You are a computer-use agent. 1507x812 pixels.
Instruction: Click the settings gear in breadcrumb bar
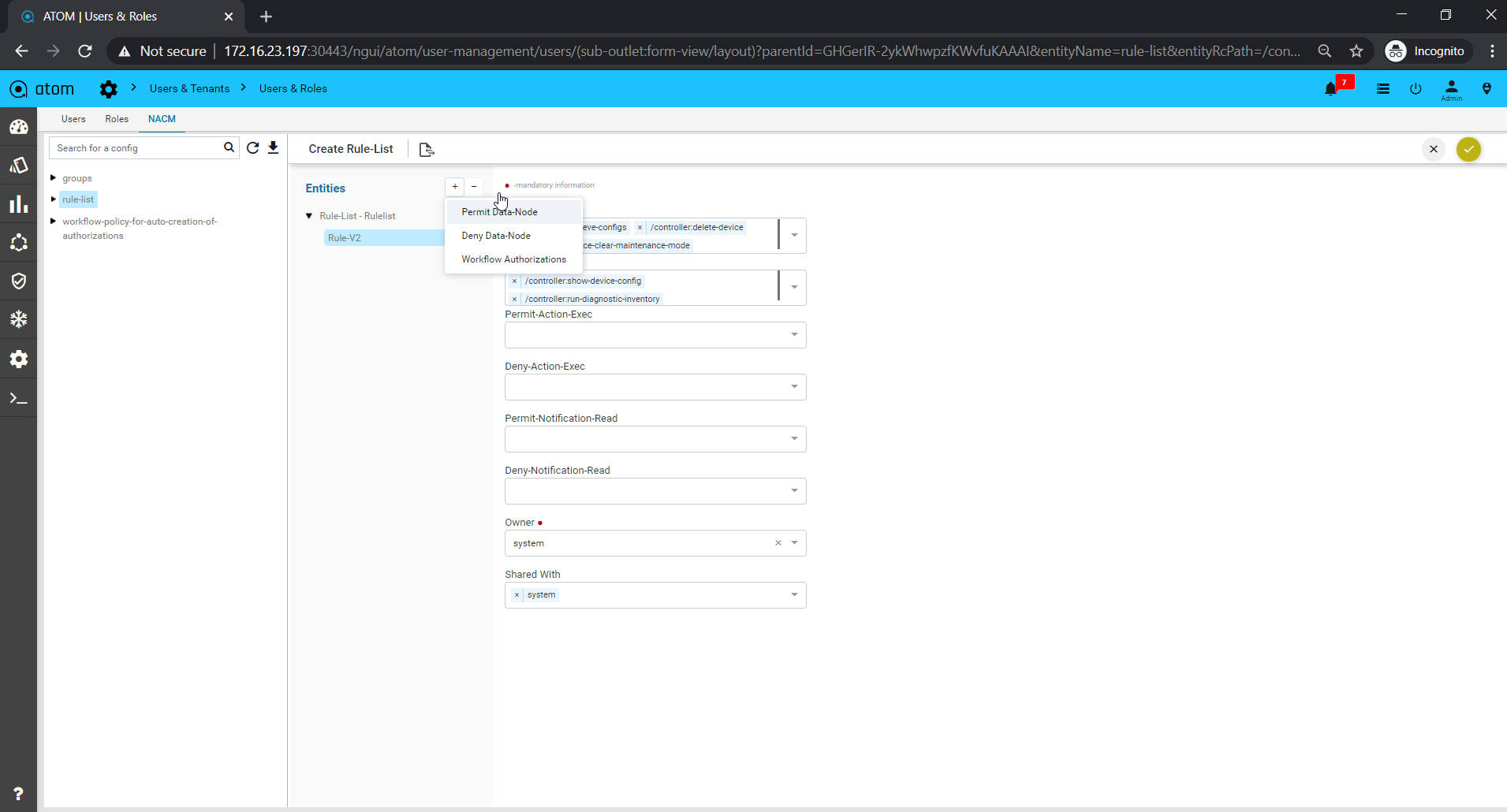point(109,89)
